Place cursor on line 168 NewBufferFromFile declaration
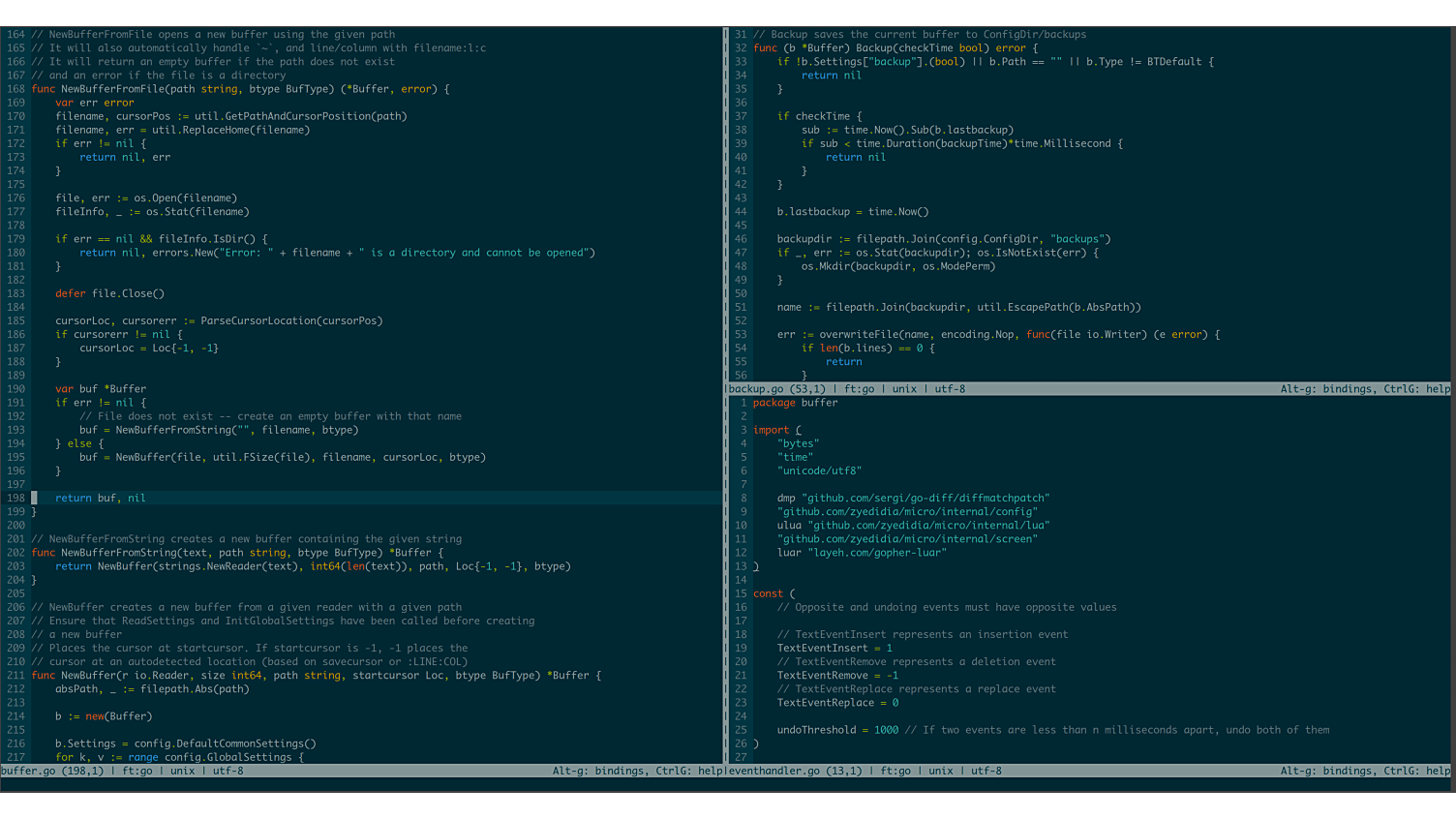Image resolution: width=1456 pixels, height=819 pixels. coord(240,89)
